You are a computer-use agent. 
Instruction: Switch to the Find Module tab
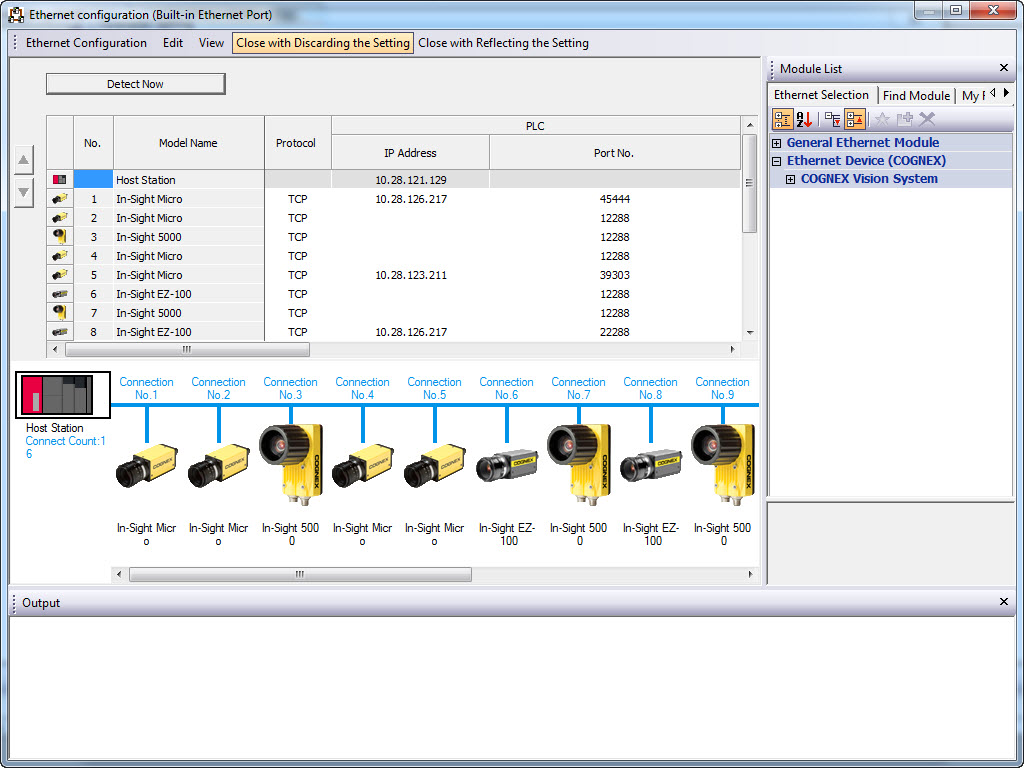[x=916, y=95]
